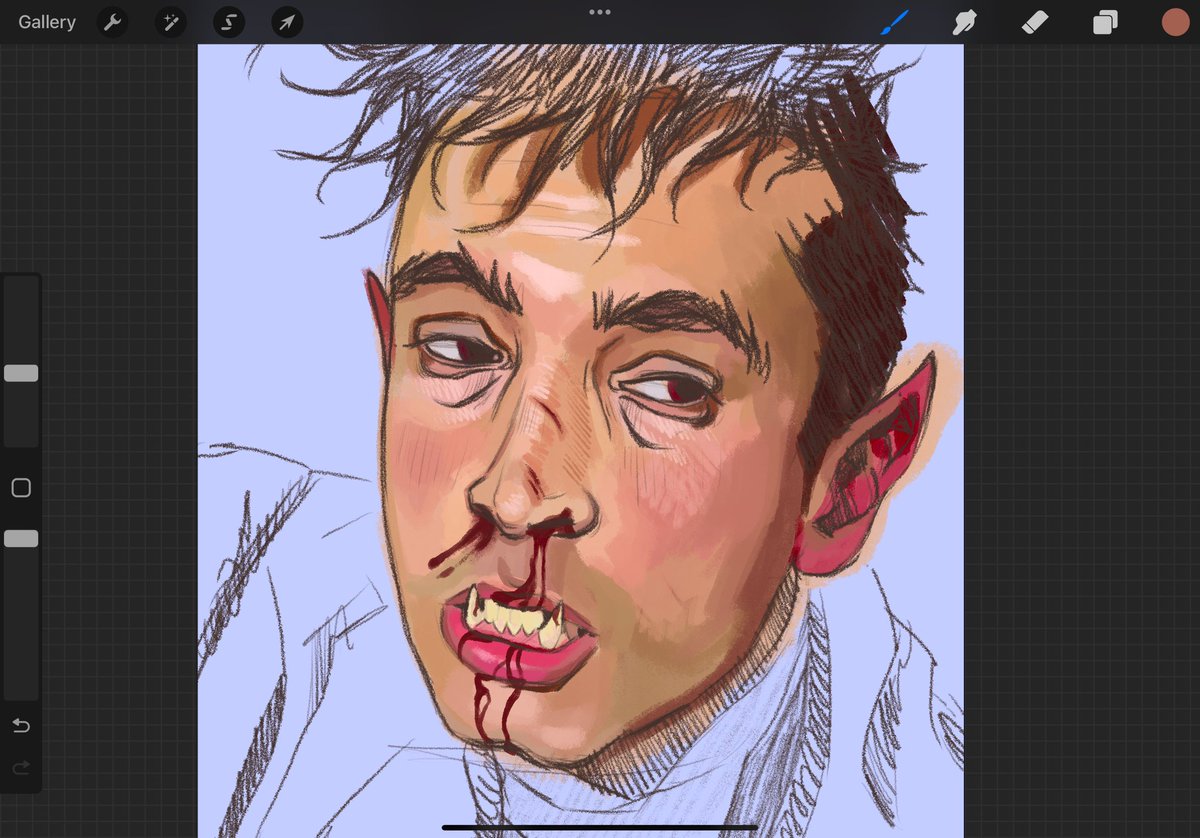Open the active color swatch

(x=1175, y=22)
